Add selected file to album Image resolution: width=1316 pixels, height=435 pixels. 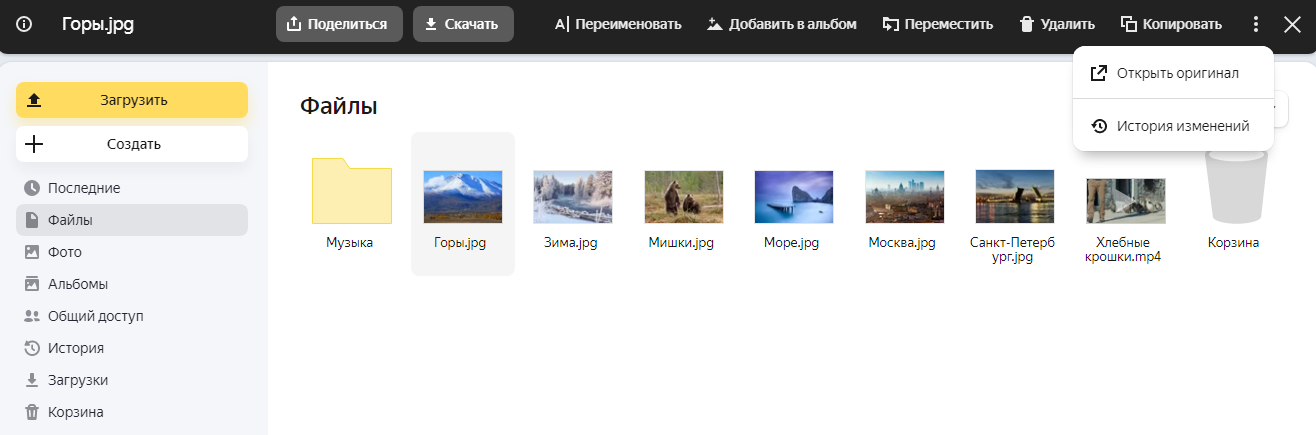tap(781, 24)
